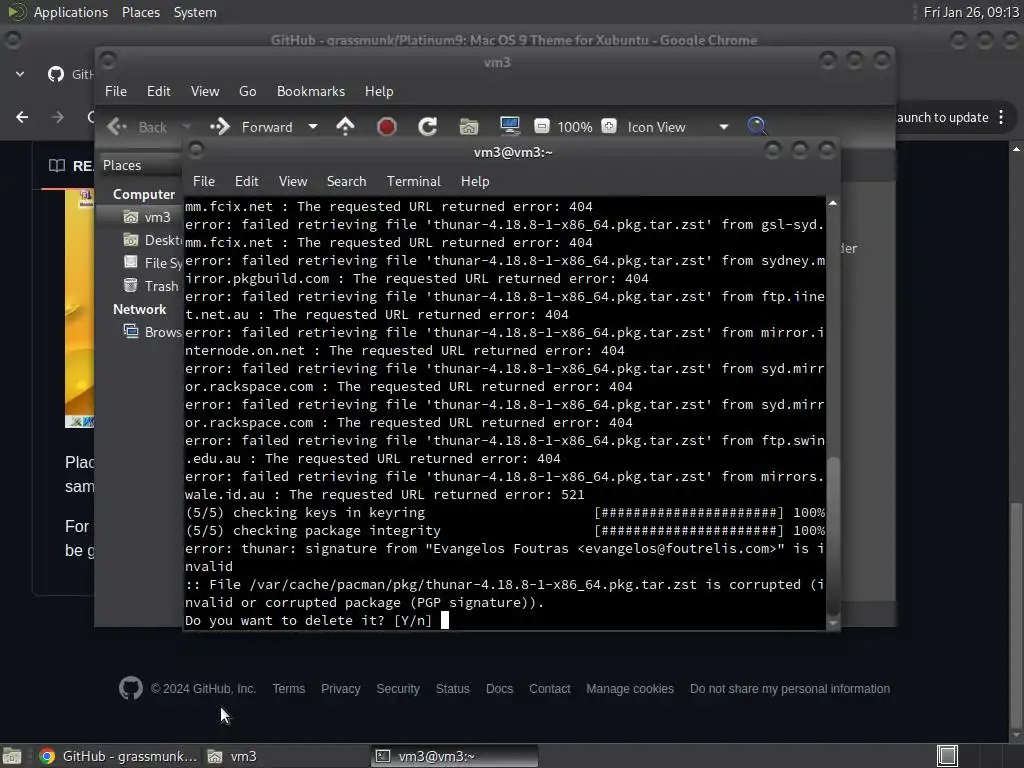Click the Chrome page scrollbar thumb
1024x768 pixels.
pos(1016,615)
